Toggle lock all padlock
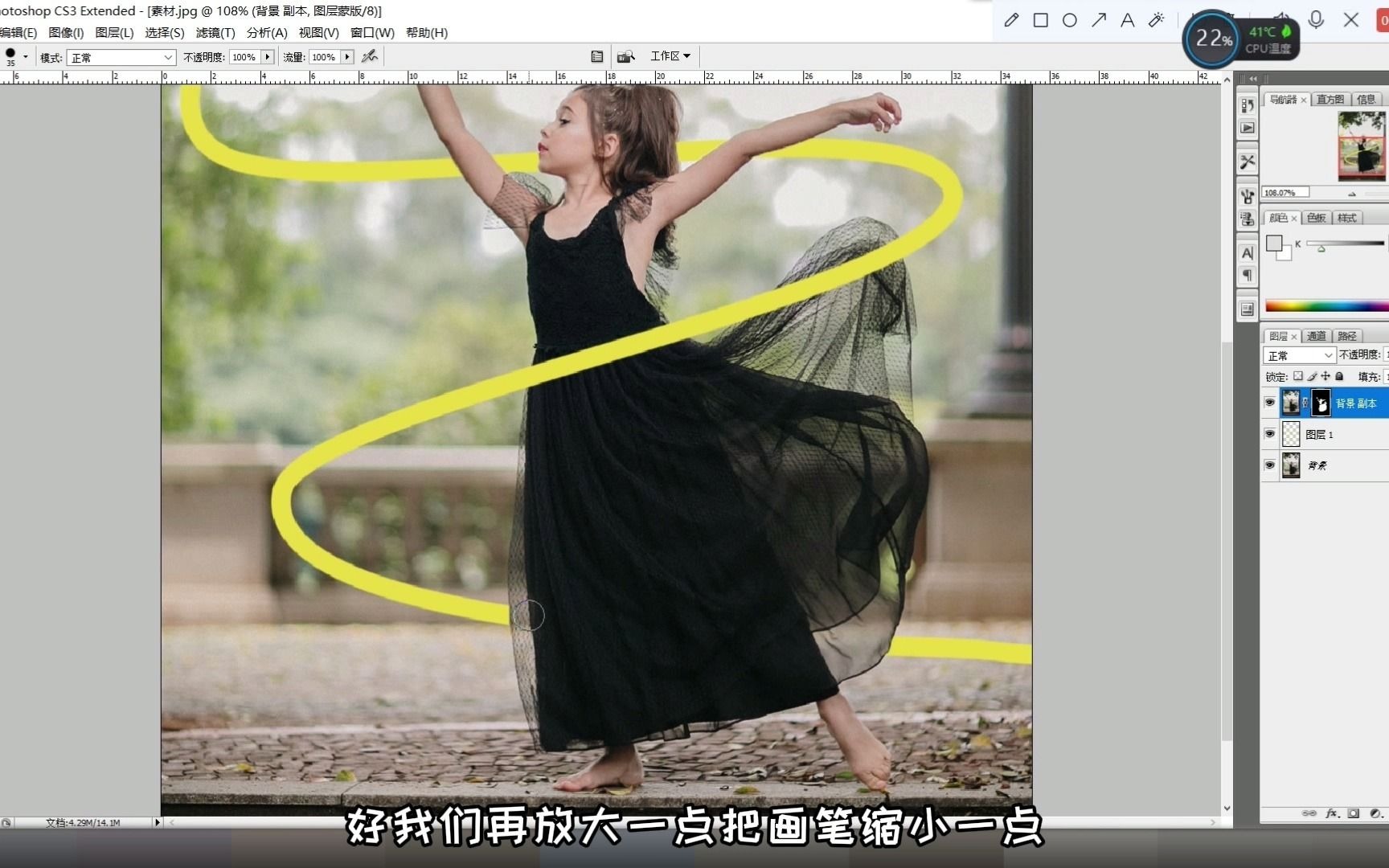The width and height of the screenshot is (1389, 868). (x=1339, y=376)
